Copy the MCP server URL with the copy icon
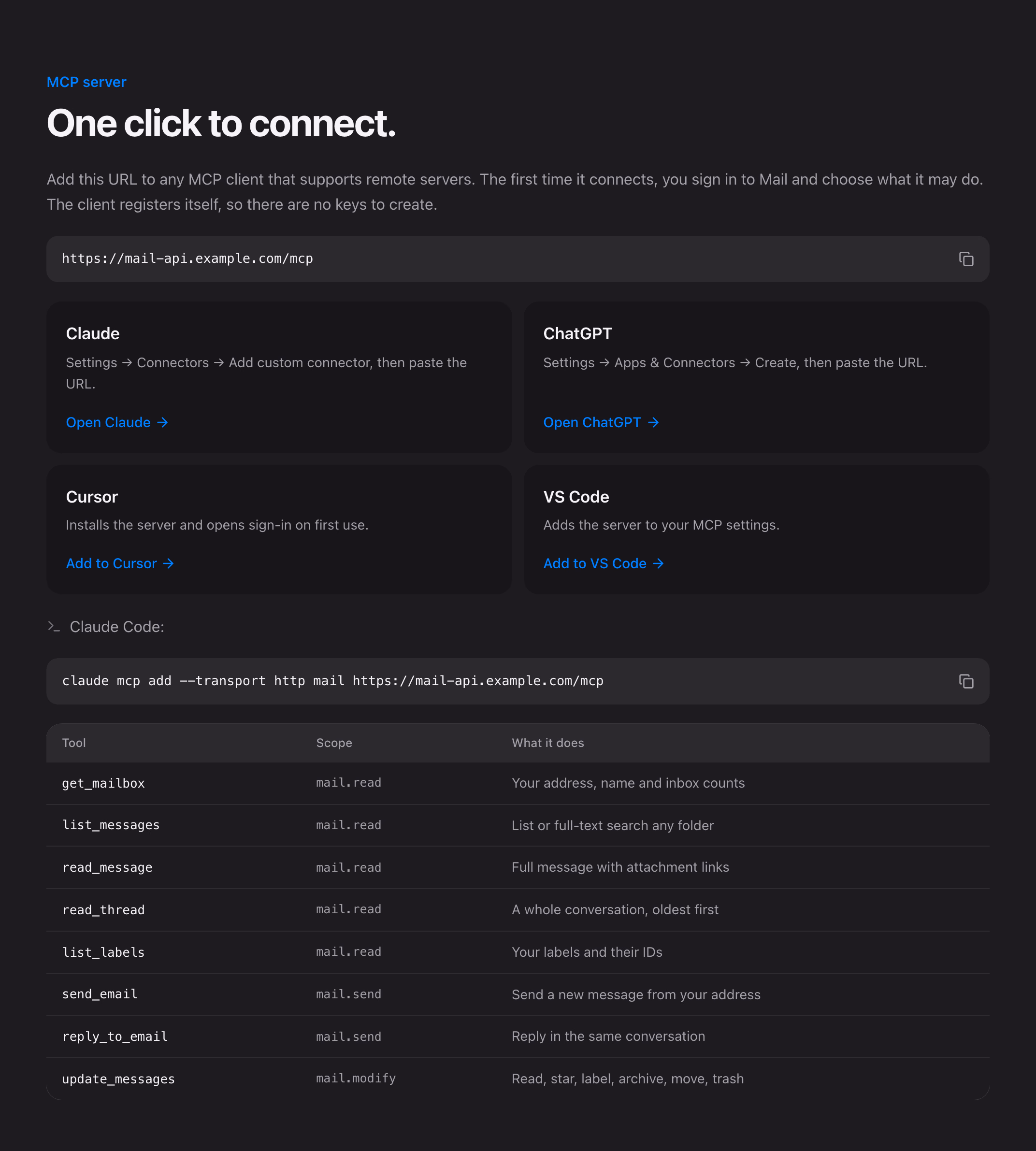1036x1151 pixels. (x=966, y=259)
